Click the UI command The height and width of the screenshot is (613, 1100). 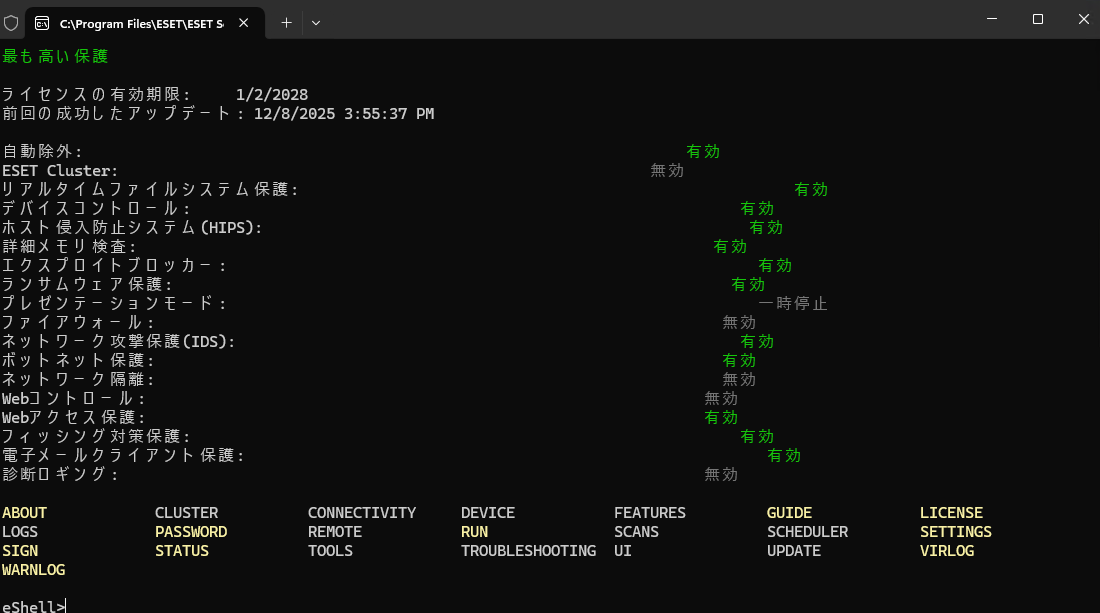tap(622, 551)
